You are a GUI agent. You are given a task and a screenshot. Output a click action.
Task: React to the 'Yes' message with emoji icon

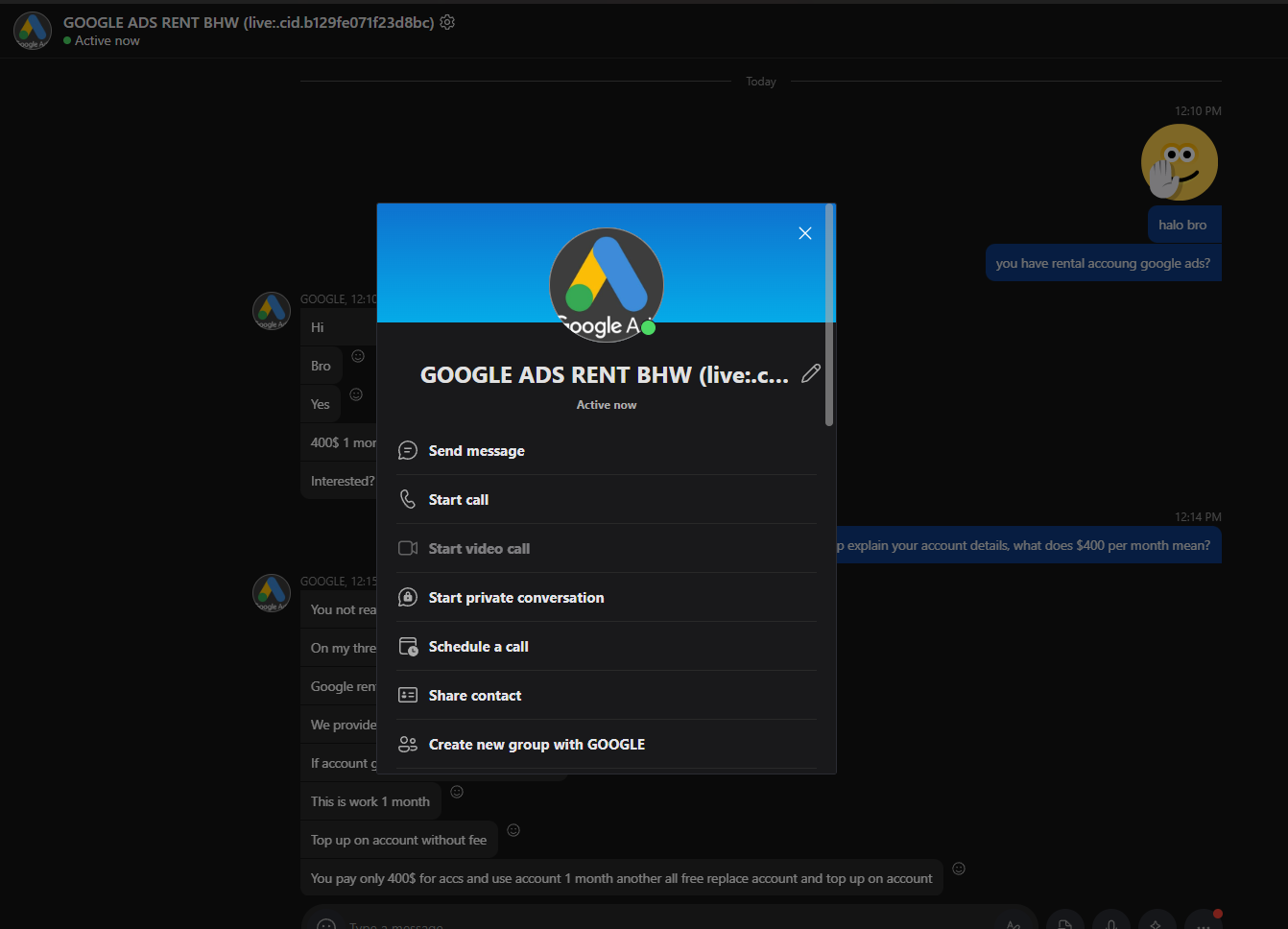356,394
